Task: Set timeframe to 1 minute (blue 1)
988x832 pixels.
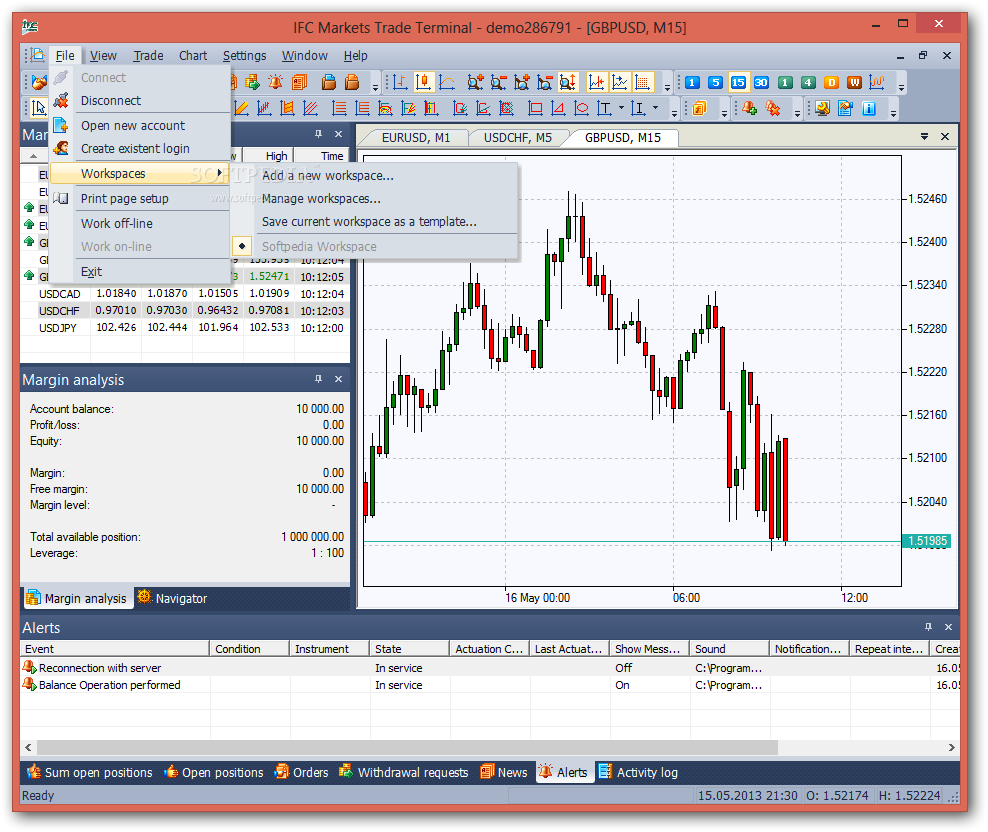Action: [x=692, y=83]
